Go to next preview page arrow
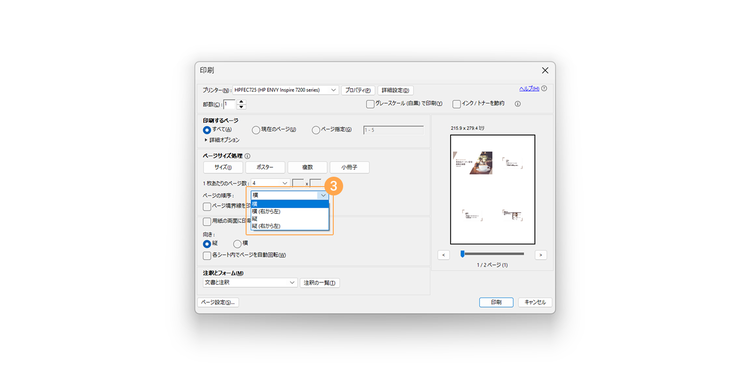Screen dimensions: 750x375 [541, 255]
